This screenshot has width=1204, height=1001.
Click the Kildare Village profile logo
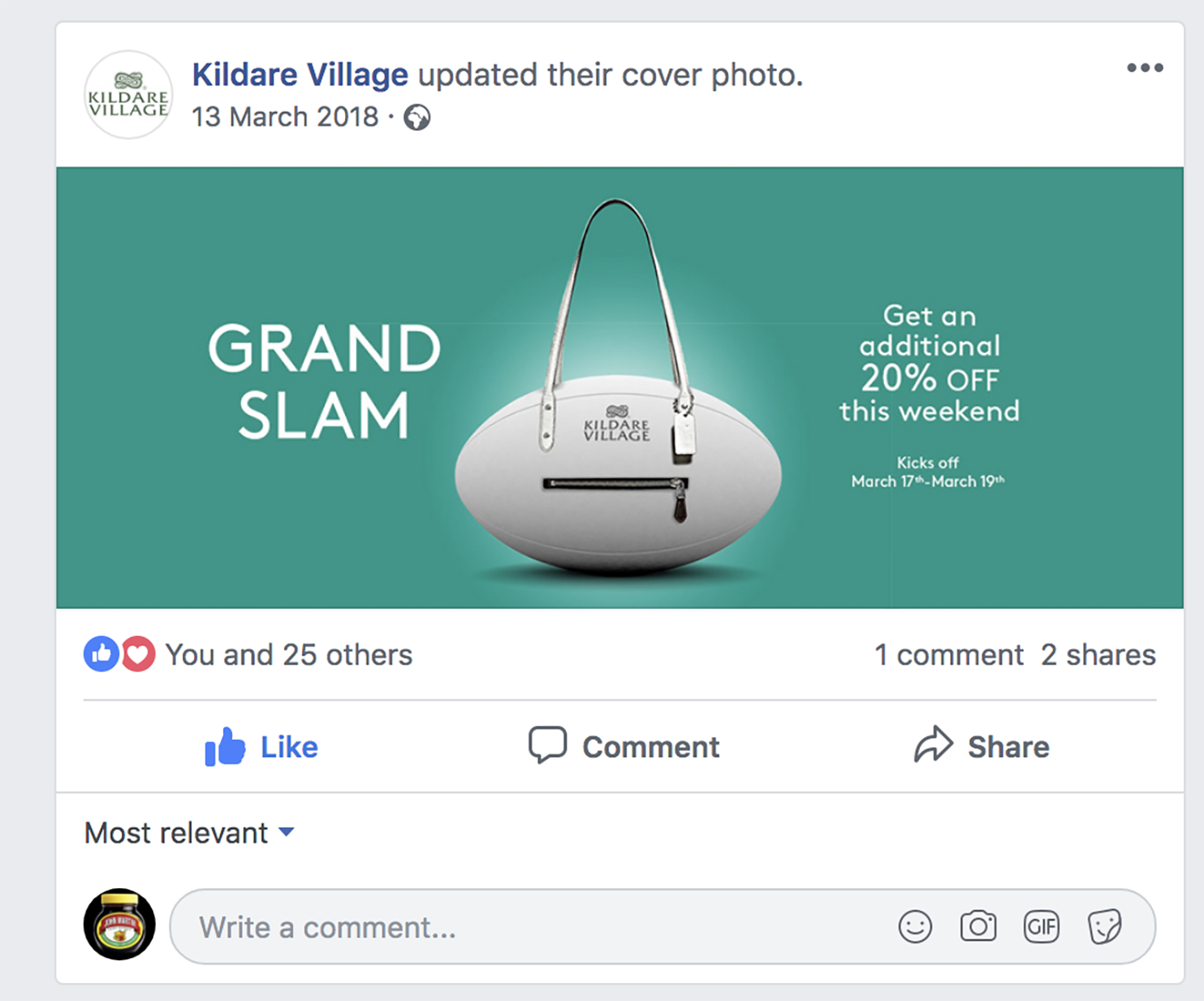[x=128, y=95]
